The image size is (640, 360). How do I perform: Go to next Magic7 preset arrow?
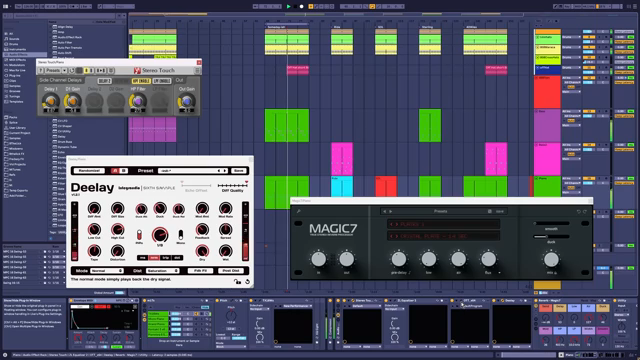(x=390, y=211)
